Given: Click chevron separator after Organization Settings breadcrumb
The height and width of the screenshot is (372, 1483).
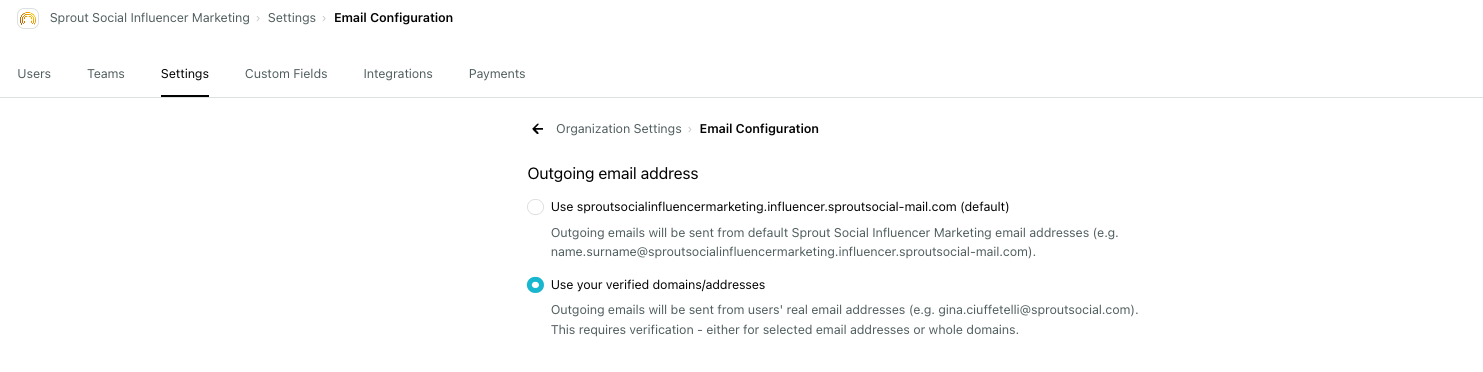Looking at the screenshot, I should coord(690,129).
